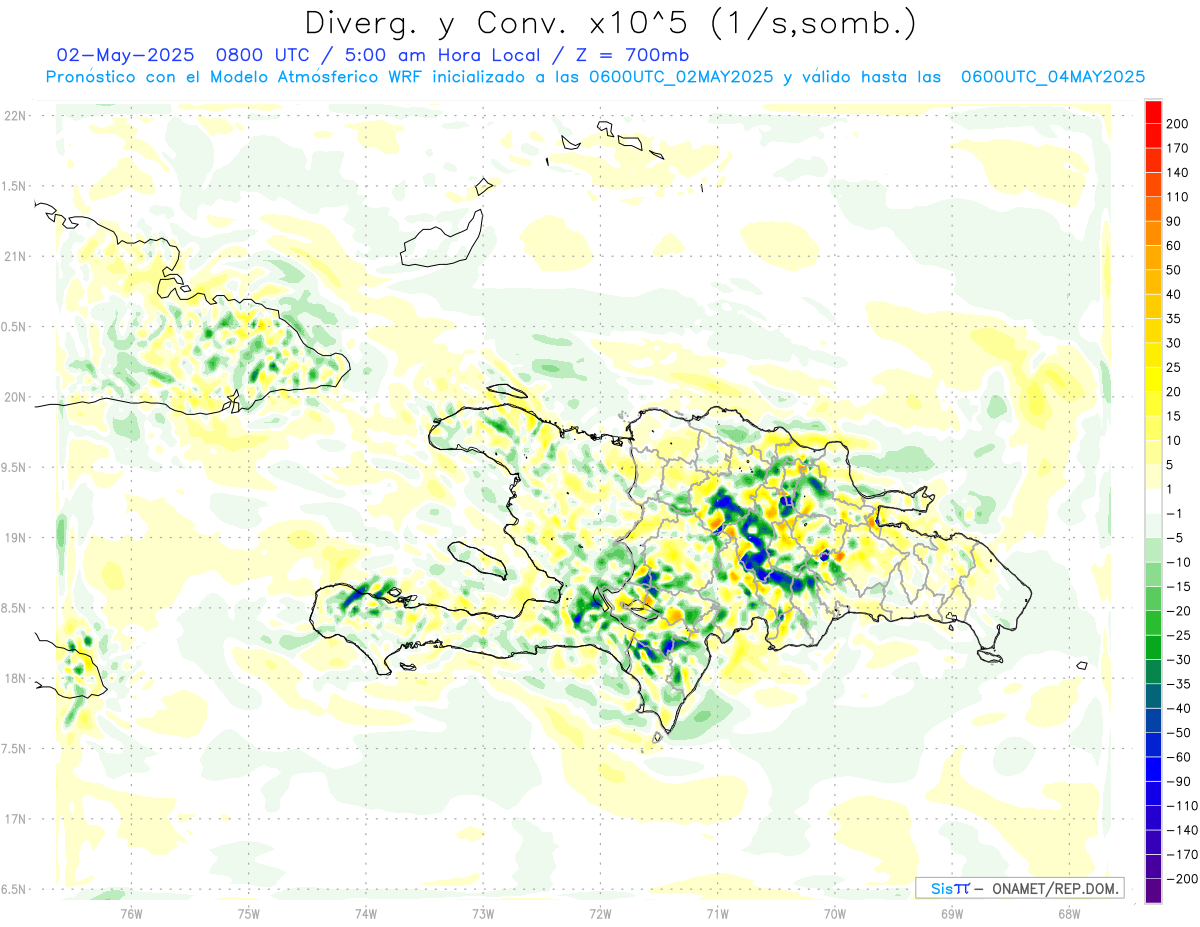Click the initialization time "0600UTC_02MAY2025"

pyautogui.click(x=679, y=77)
